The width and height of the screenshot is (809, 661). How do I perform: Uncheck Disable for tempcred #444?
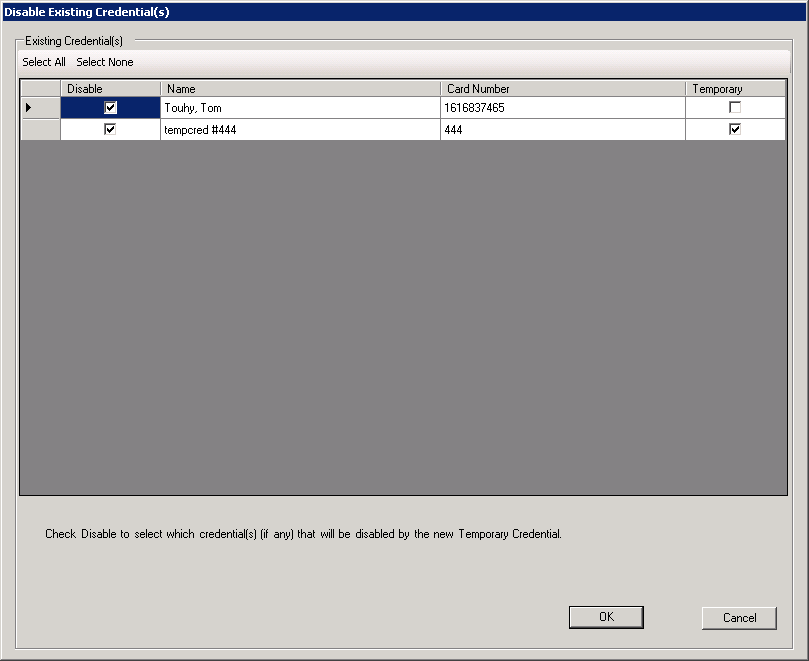[110, 130]
